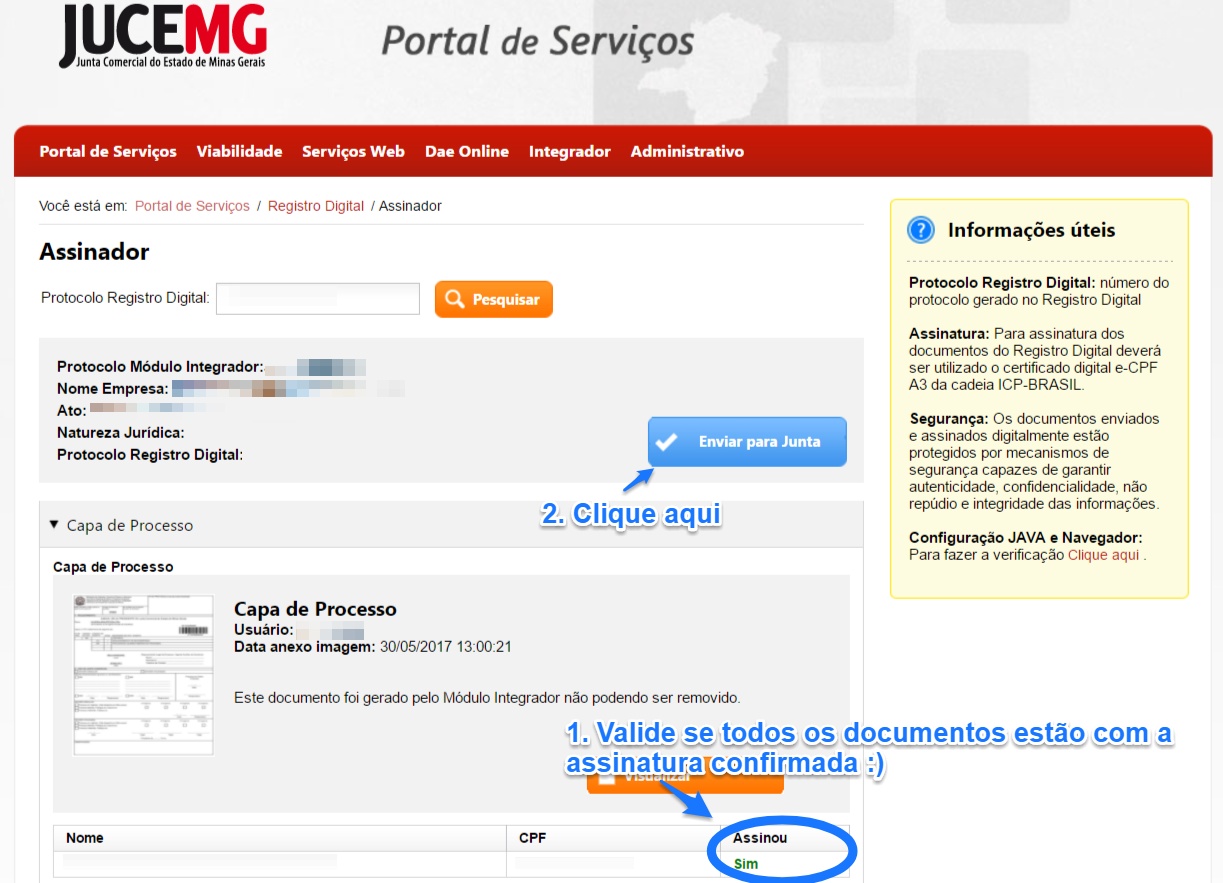Open the Serviços Web menu
This screenshot has width=1223, height=883.
[353, 151]
